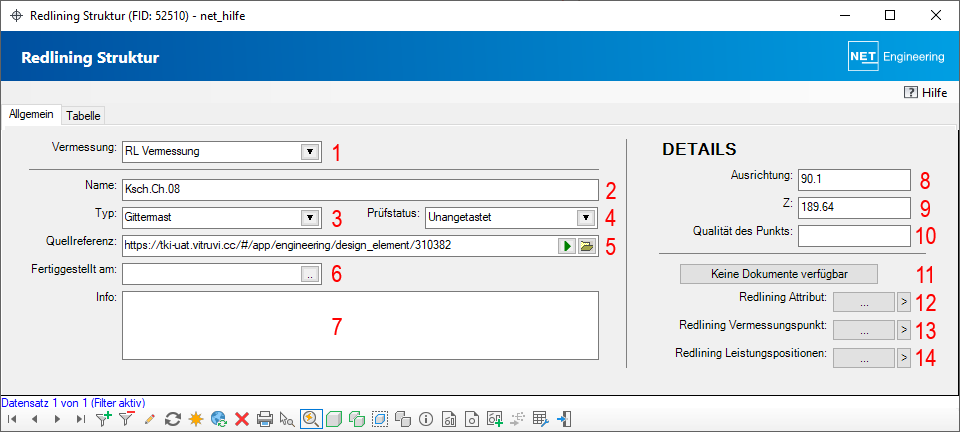Jump to the last record
This screenshot has height=432, width=960.
80,419
